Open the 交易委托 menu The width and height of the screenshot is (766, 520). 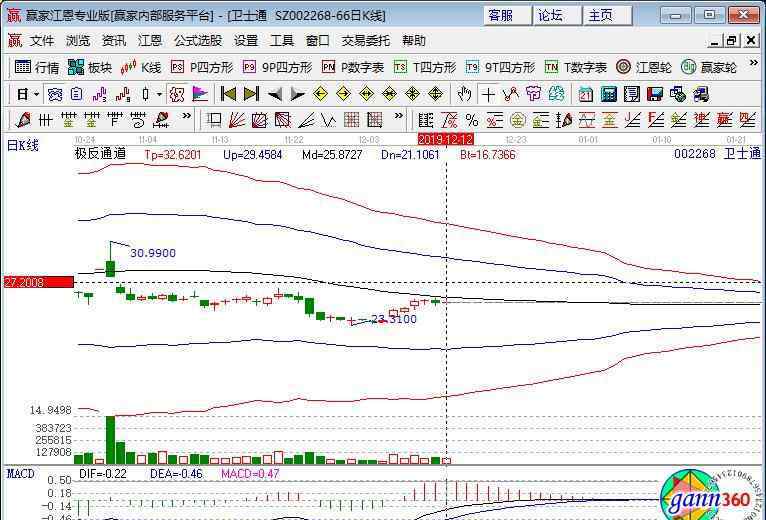pos(366,41)
